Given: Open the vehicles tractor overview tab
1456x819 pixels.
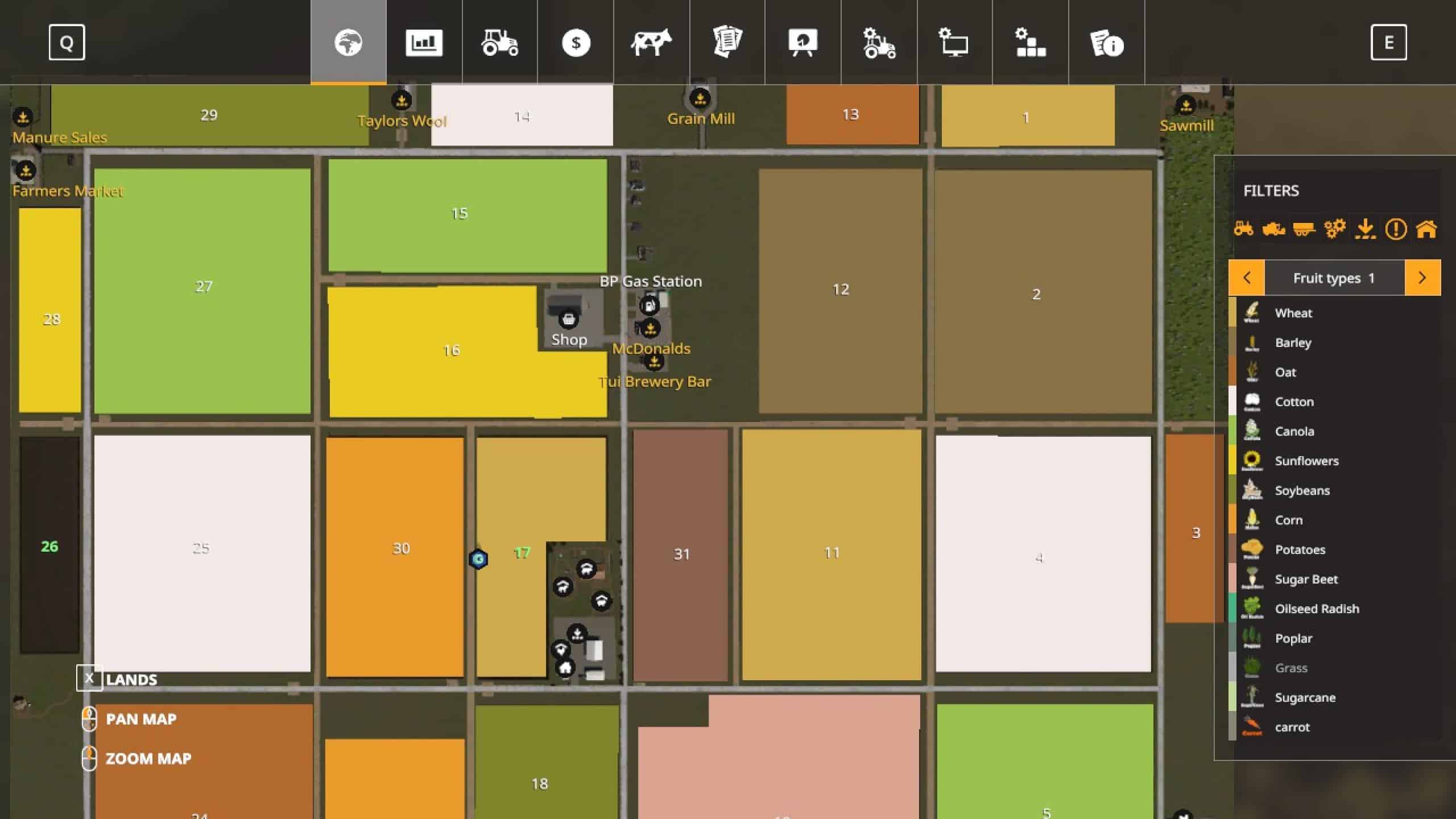Looking at the screenshot, I should [x=500, y=43].
